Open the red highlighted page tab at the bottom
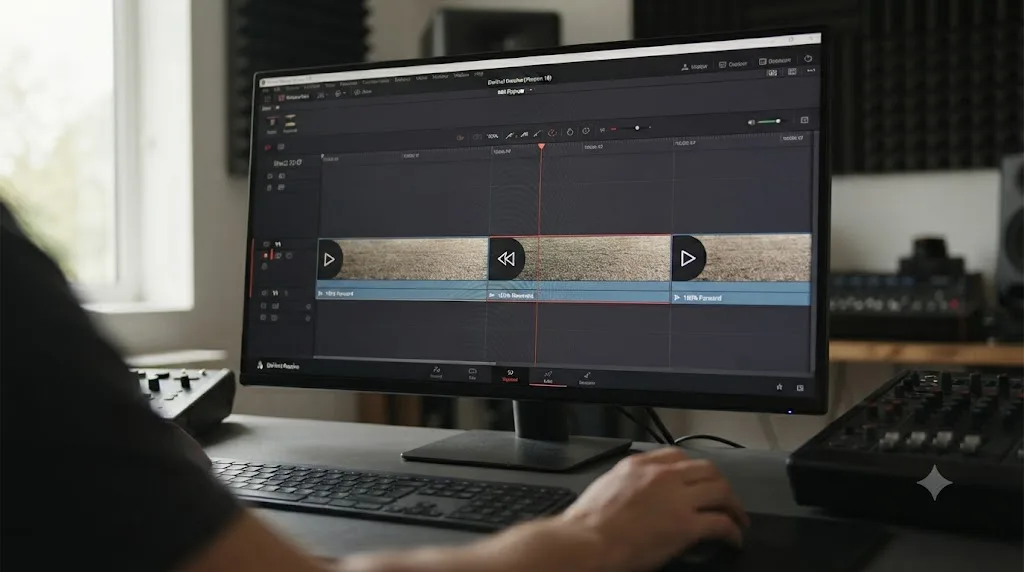The image size is (1024, 572). pos(509,375)
